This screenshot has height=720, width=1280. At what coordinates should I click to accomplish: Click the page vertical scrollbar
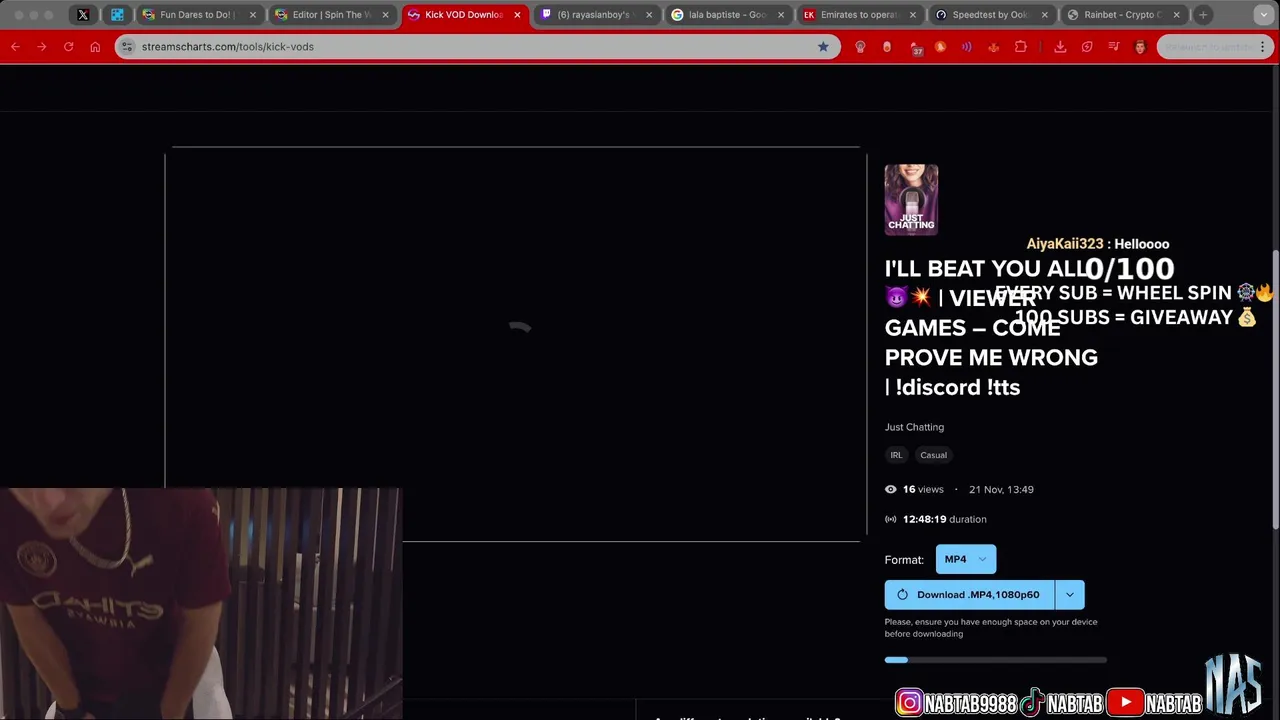[x=1275, y=388]
